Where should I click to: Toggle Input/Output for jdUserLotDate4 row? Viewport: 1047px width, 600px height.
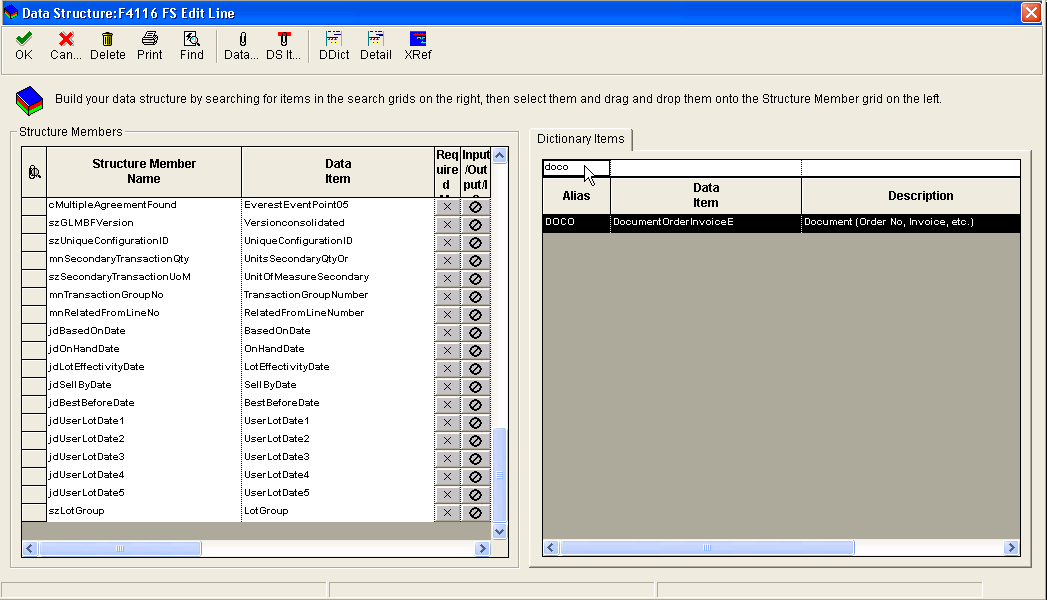click(475, 477)
